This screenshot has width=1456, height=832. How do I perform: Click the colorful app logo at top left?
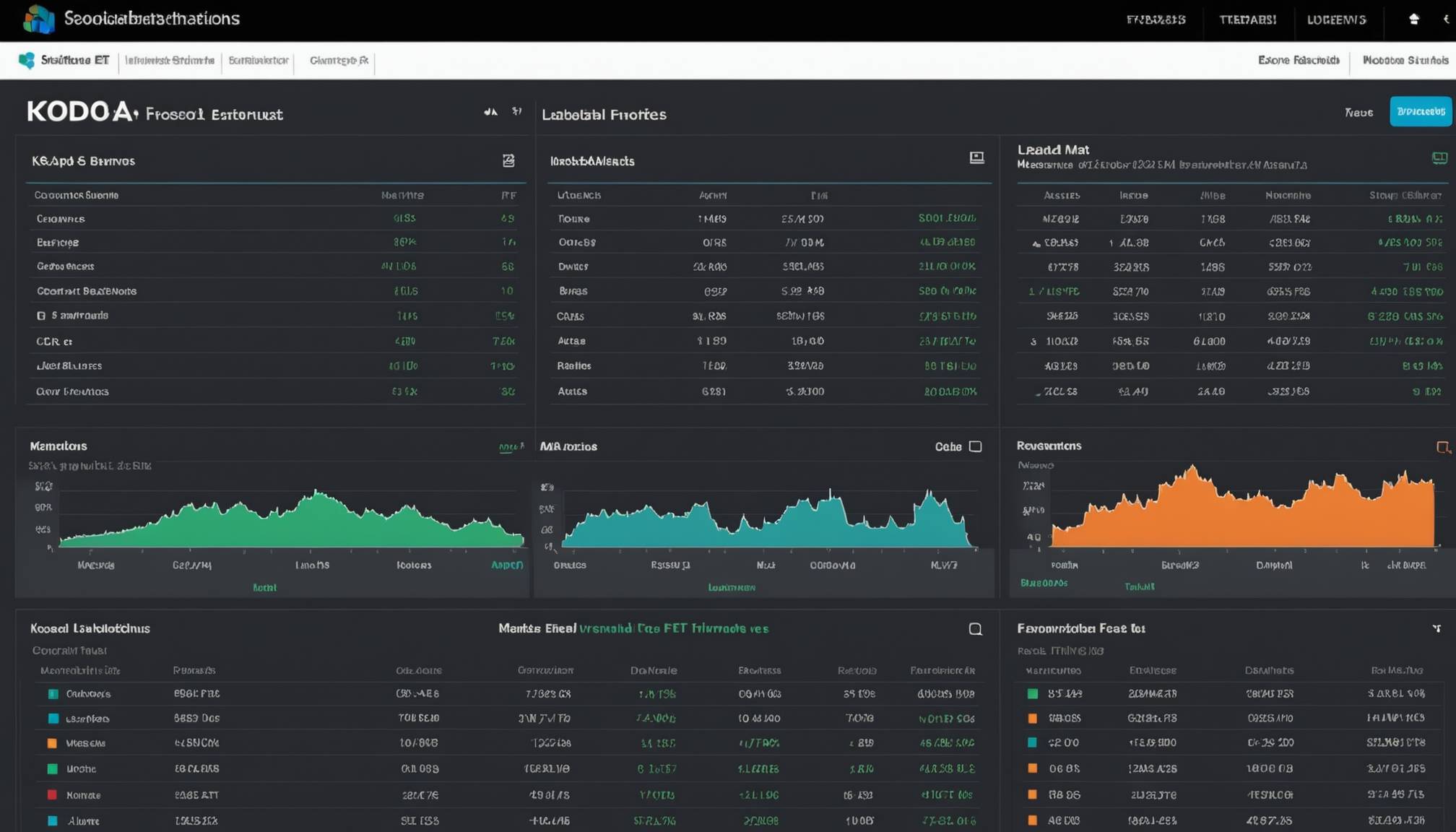38,19
